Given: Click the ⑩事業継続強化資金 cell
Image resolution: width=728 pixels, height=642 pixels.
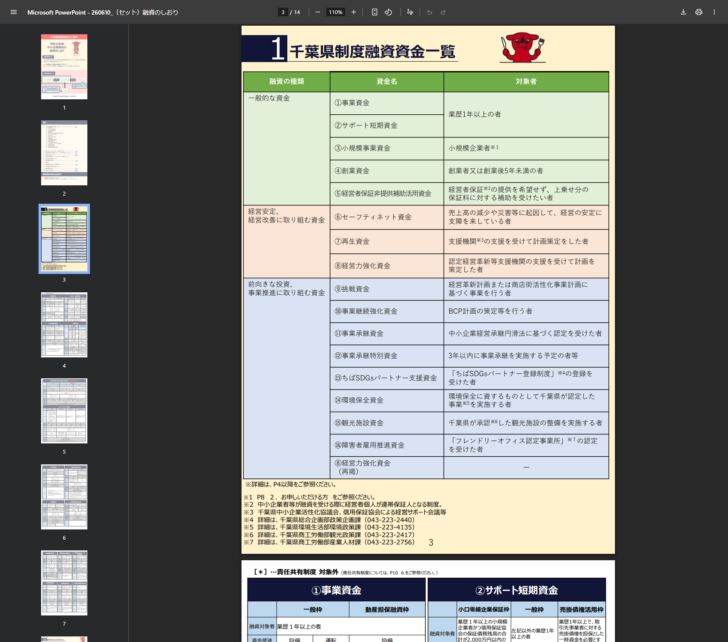Looking at the screenshot, I should click(387, 311).
